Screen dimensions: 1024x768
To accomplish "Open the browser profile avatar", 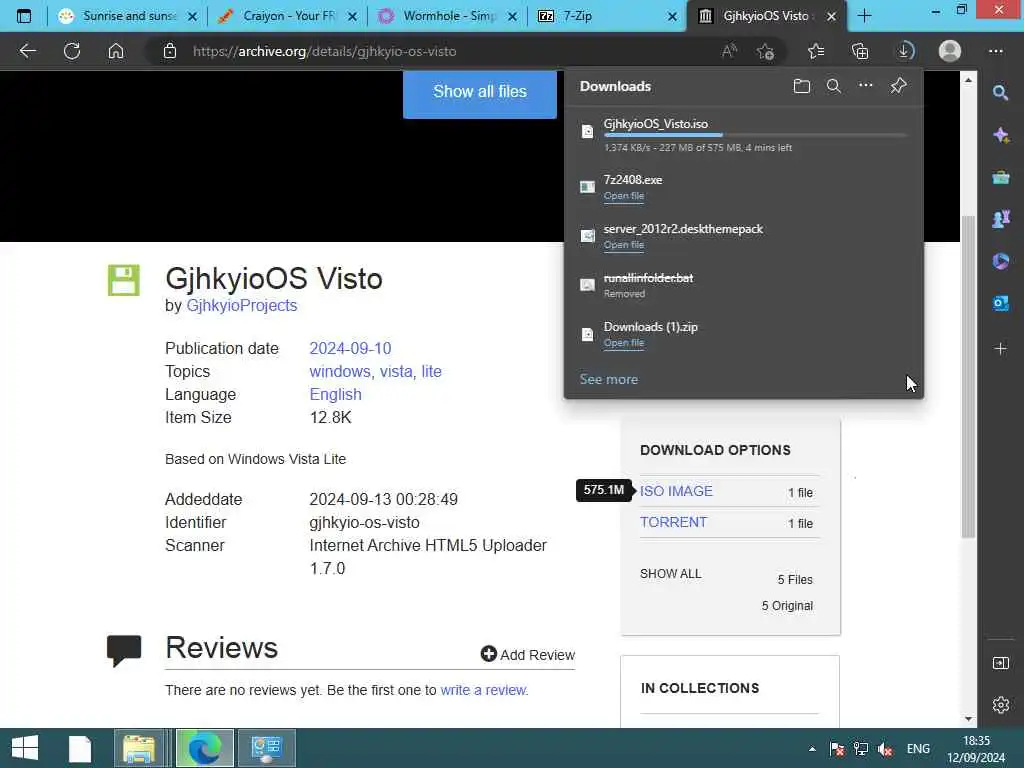I will [x=950, y=51].
